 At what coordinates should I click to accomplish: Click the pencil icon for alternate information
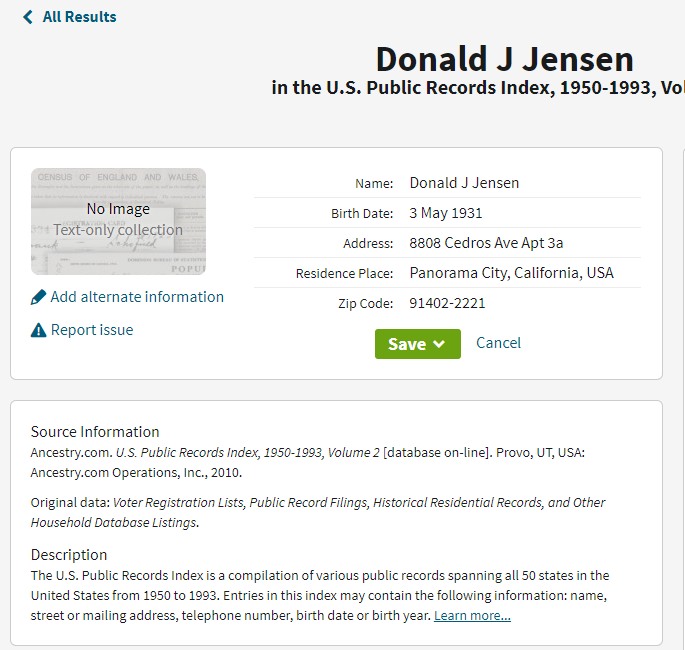point(38,297)
